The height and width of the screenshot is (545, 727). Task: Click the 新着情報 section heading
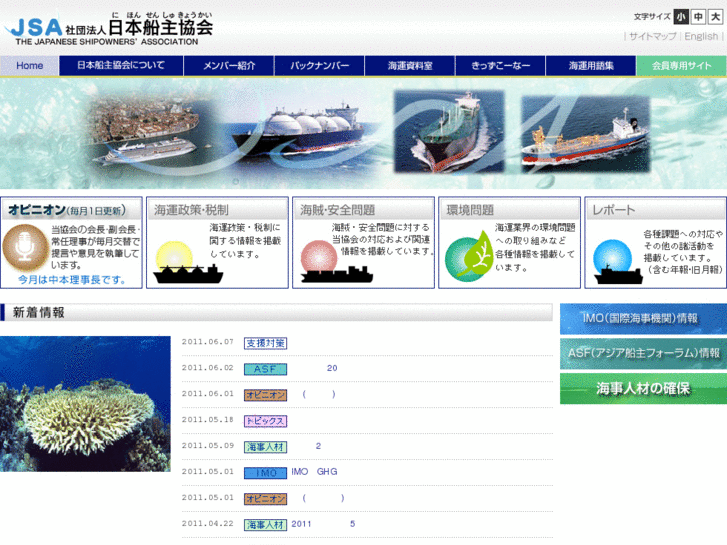pos(38,313)
